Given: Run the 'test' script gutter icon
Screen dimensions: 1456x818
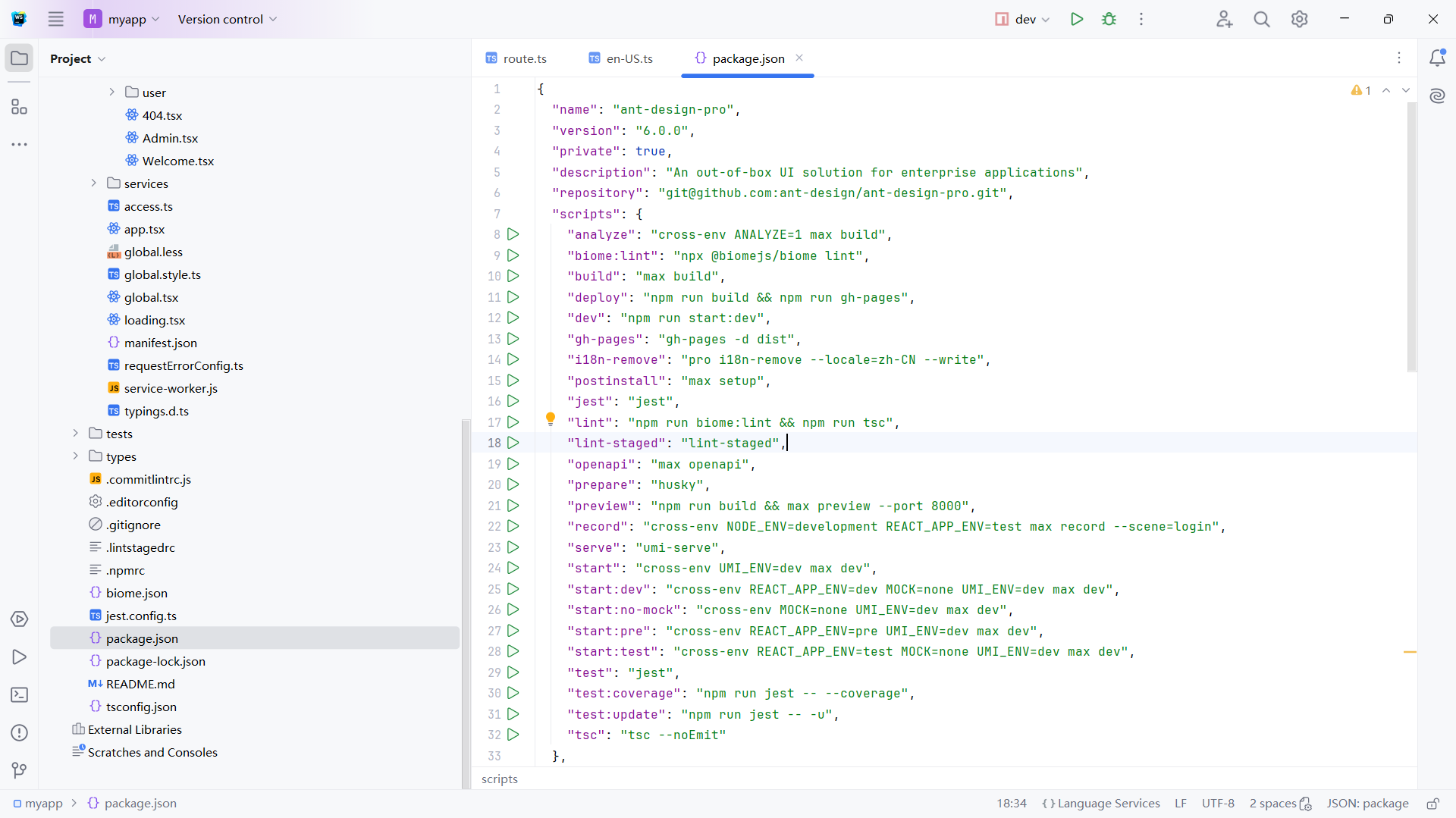Looking at the screenshot, I should [x=513, y=672].
